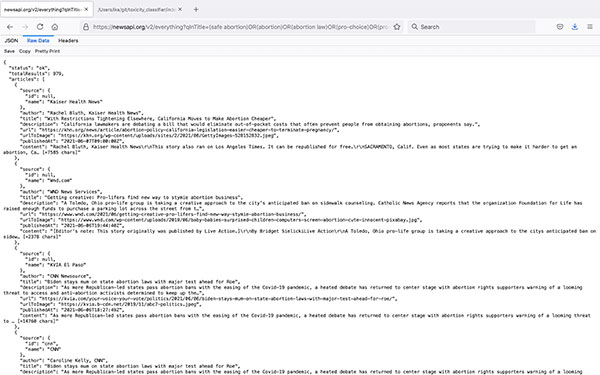The width and height of the screenshot is (600, 375).
Task: Click the "Kaiser Health News" name value
Action: (75, 102)
